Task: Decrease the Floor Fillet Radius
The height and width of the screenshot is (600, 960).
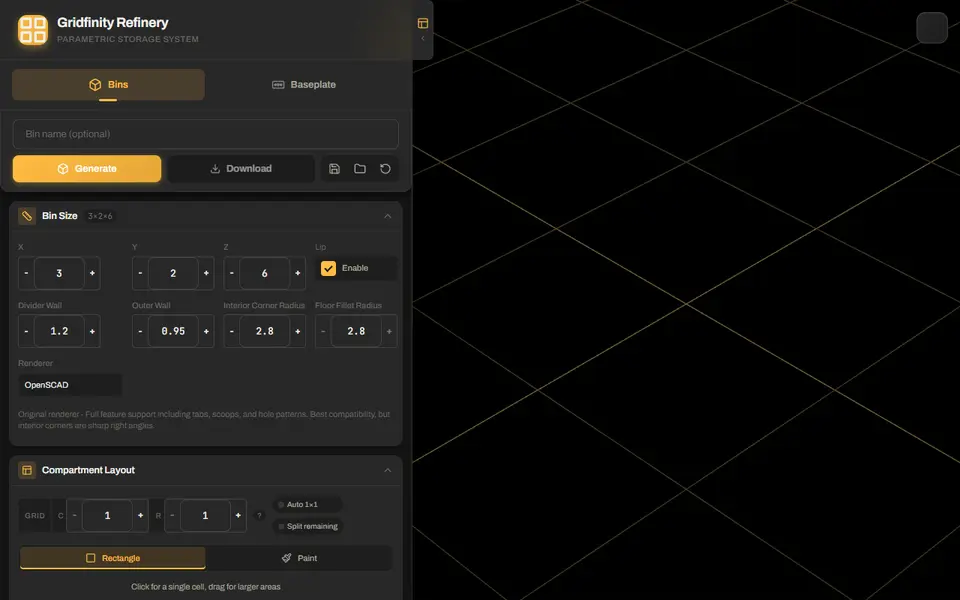Action: 323,331
